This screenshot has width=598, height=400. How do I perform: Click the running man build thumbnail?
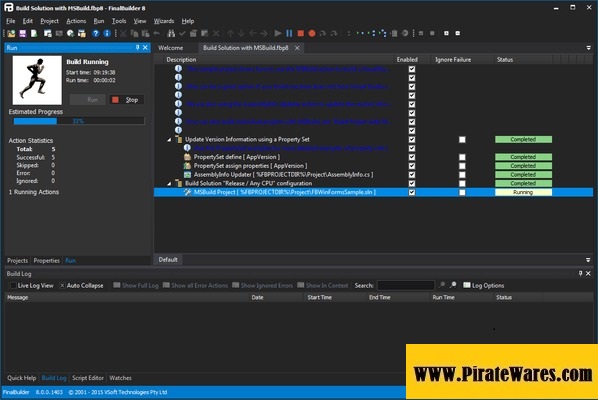point(37,80)
